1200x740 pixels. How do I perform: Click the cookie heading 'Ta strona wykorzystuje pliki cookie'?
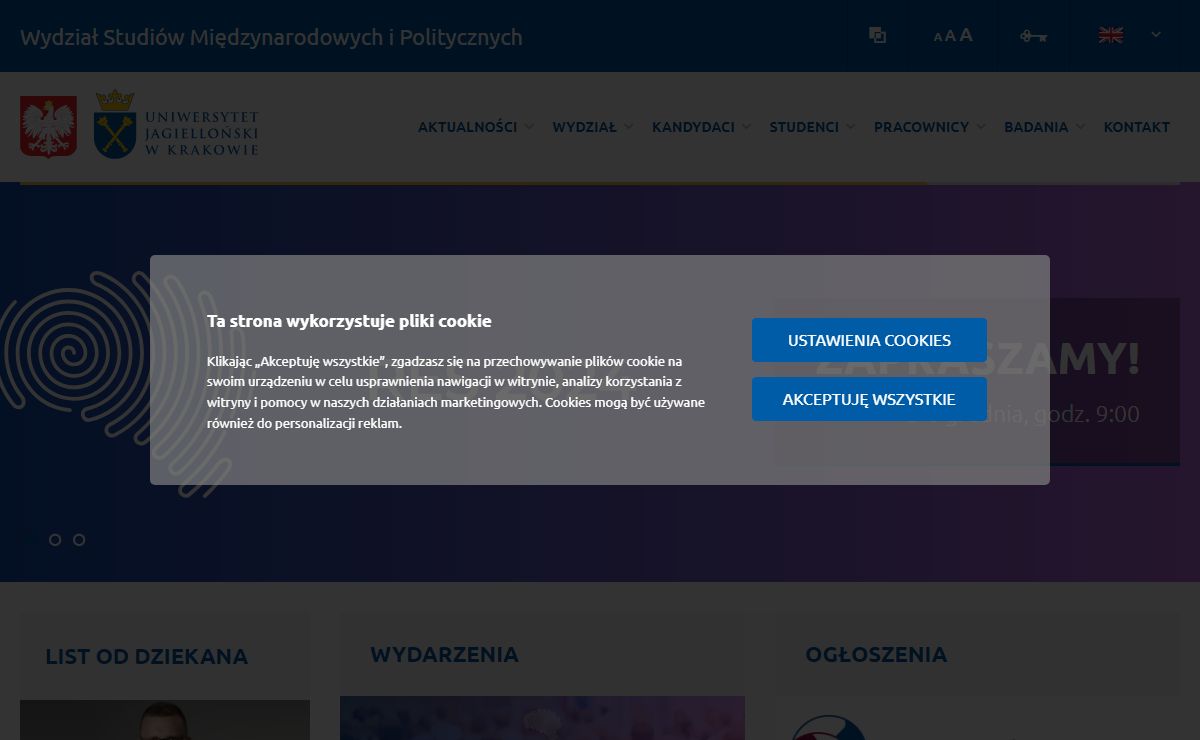(x=349, y=321)
